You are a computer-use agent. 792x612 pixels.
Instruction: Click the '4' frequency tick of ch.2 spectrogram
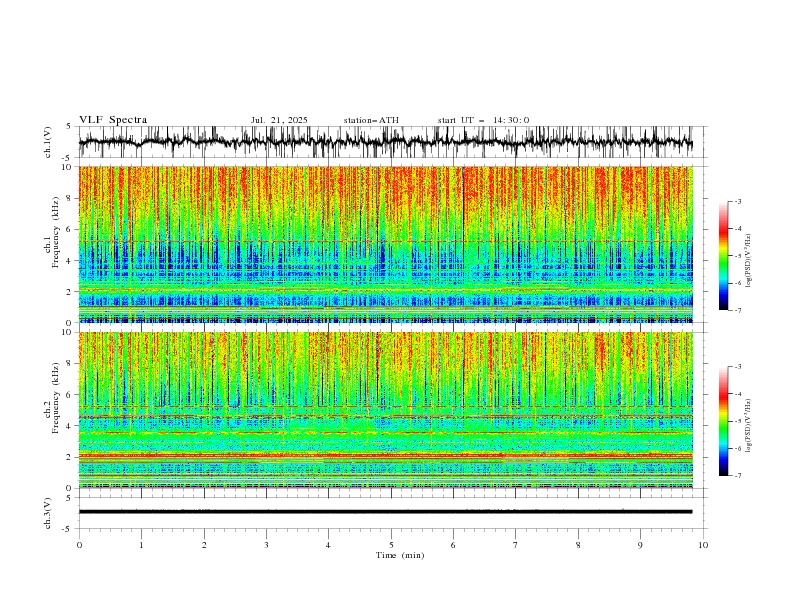[69, 426]
